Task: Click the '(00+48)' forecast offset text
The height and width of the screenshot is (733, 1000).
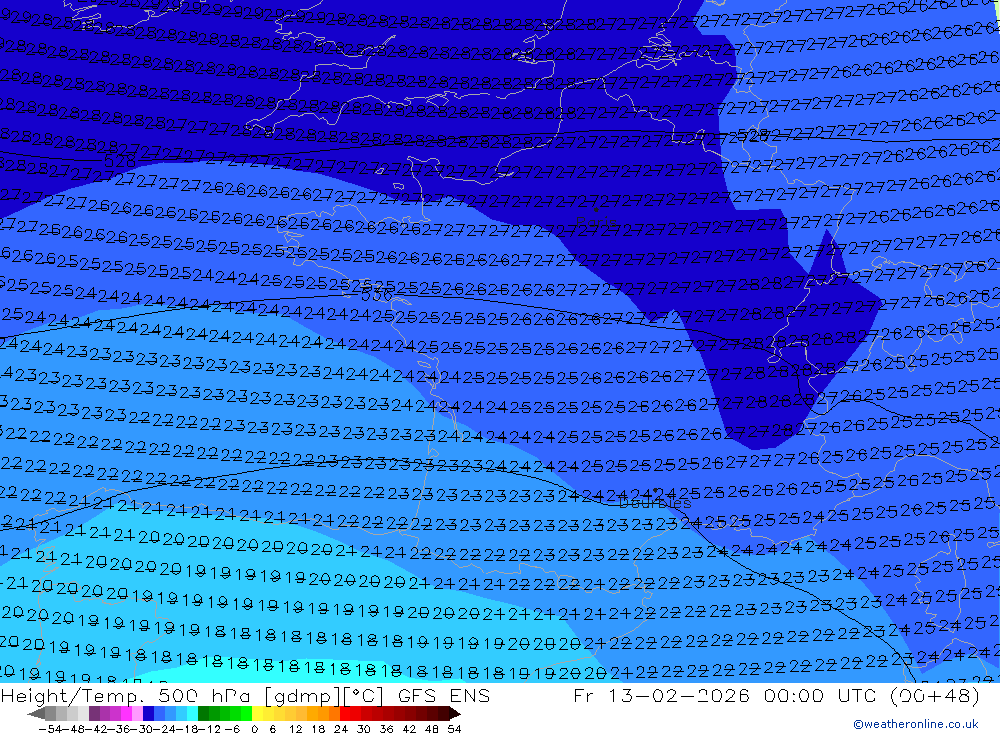Action: (x=934, y=696)
